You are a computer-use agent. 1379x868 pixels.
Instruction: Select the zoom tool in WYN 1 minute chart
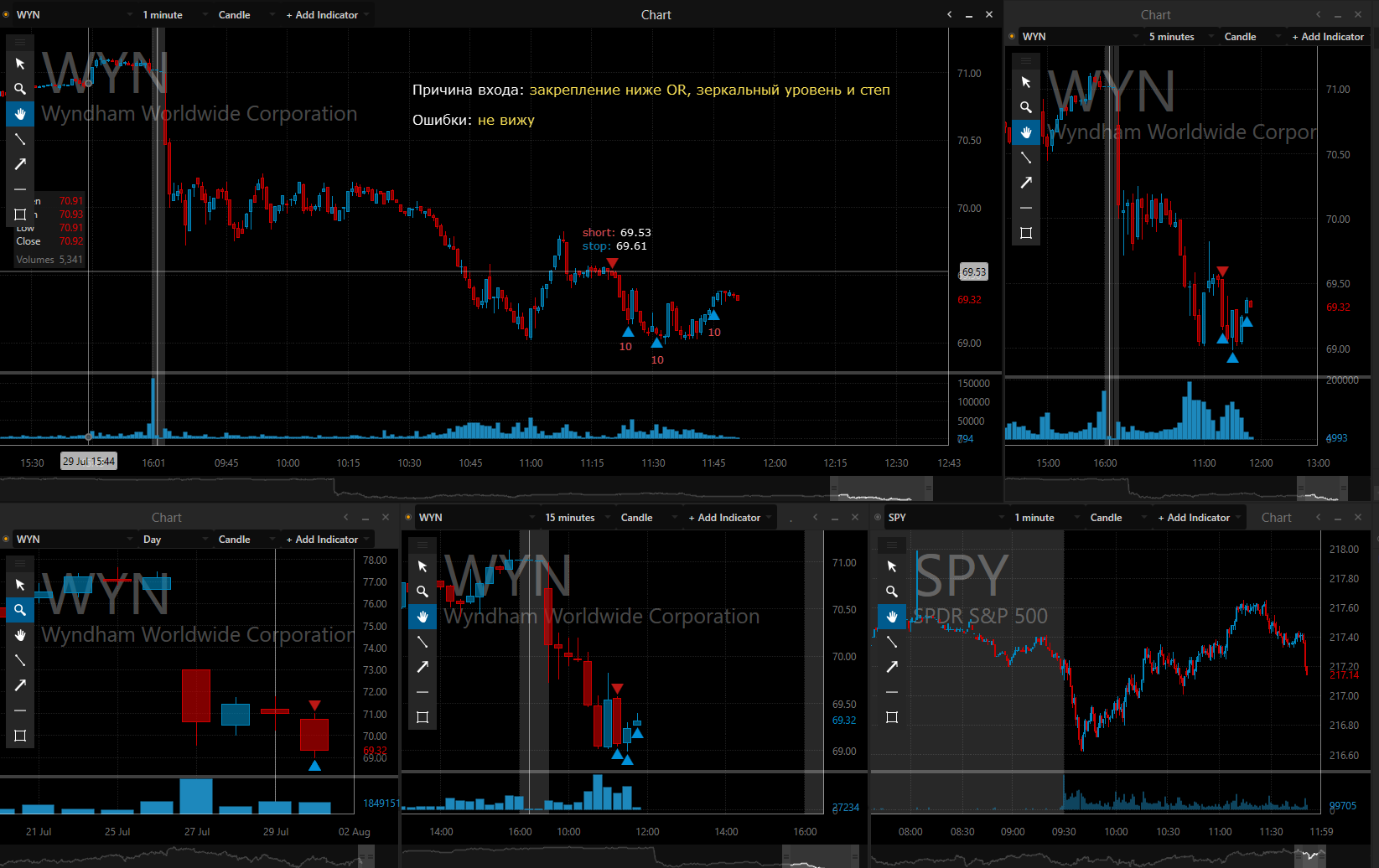coord(20,89)
